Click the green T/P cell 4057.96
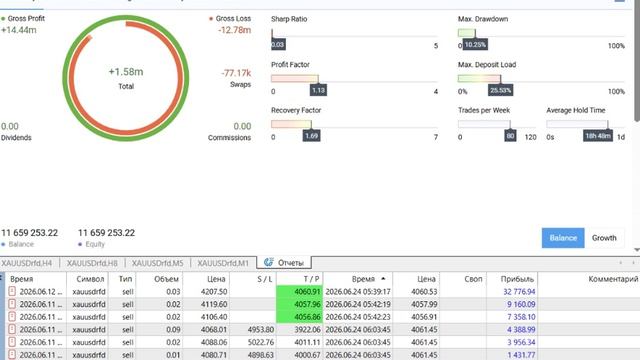 [x=300, y=304]
